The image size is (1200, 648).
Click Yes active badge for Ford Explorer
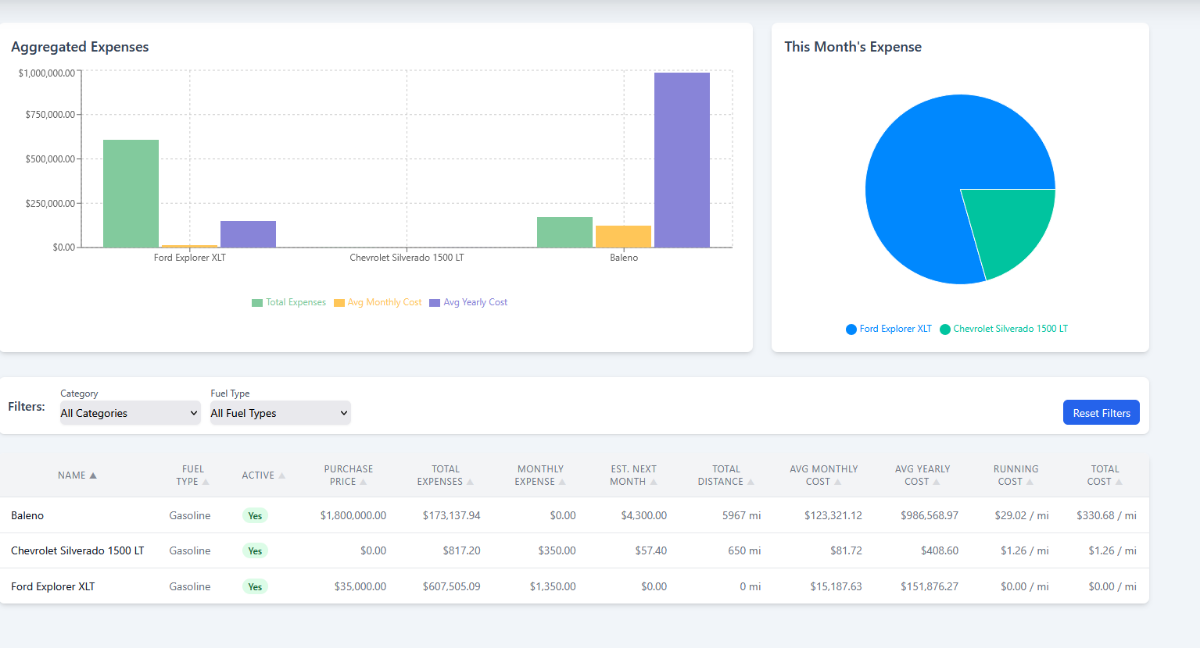pyautogui.click(x=255, y=587)
